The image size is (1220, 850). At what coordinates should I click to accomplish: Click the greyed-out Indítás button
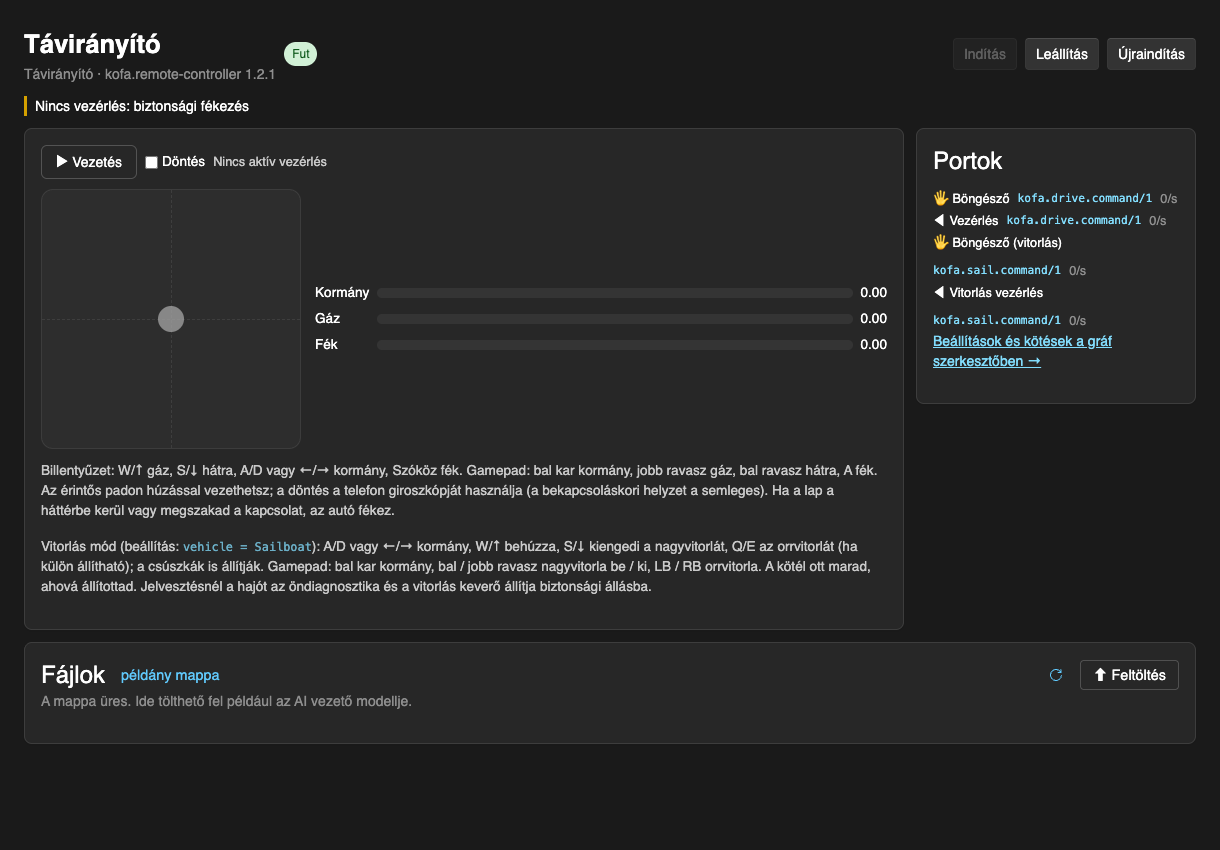point(985,54)
